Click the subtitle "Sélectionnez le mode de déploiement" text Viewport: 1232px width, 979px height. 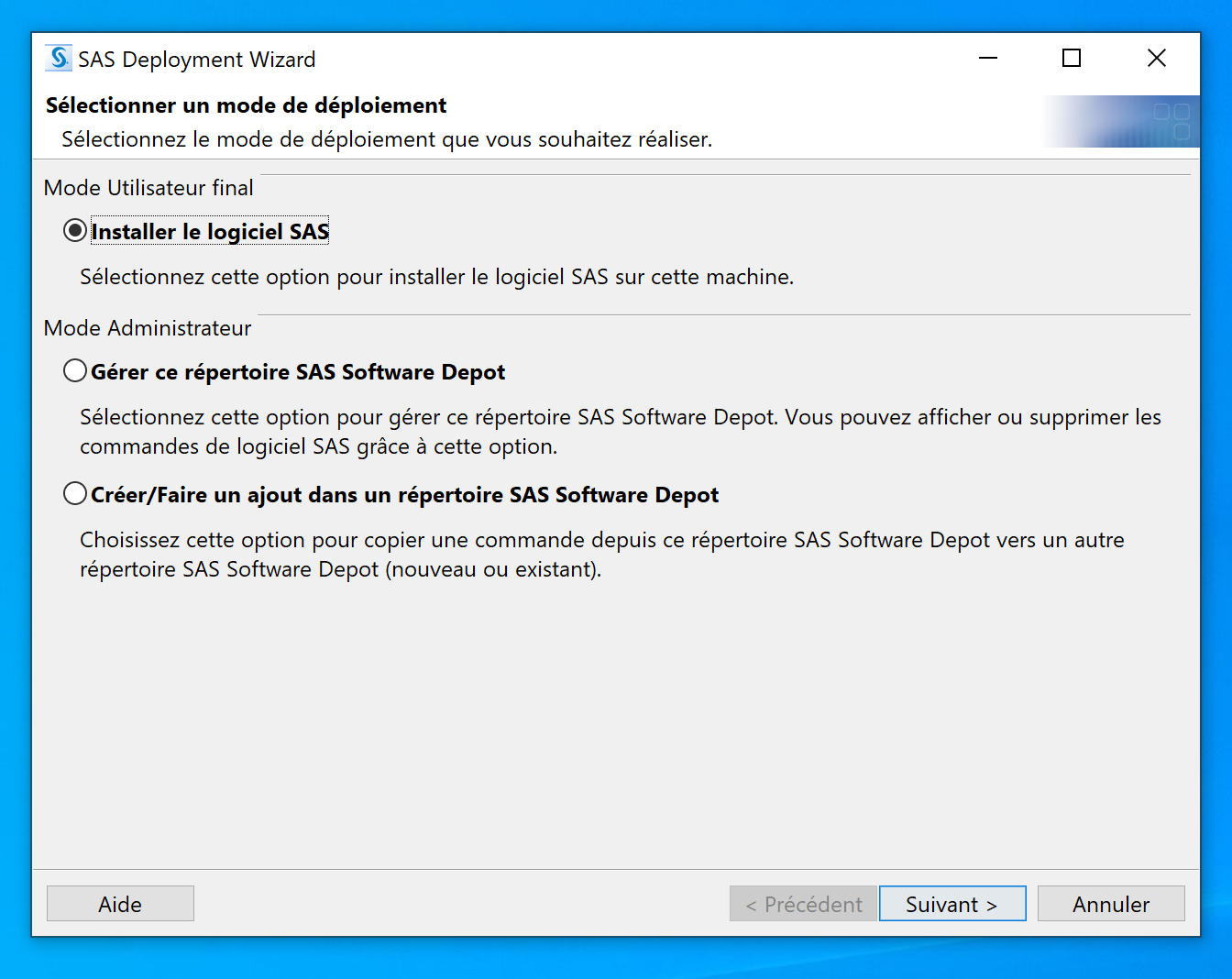(x=386, y=139)
